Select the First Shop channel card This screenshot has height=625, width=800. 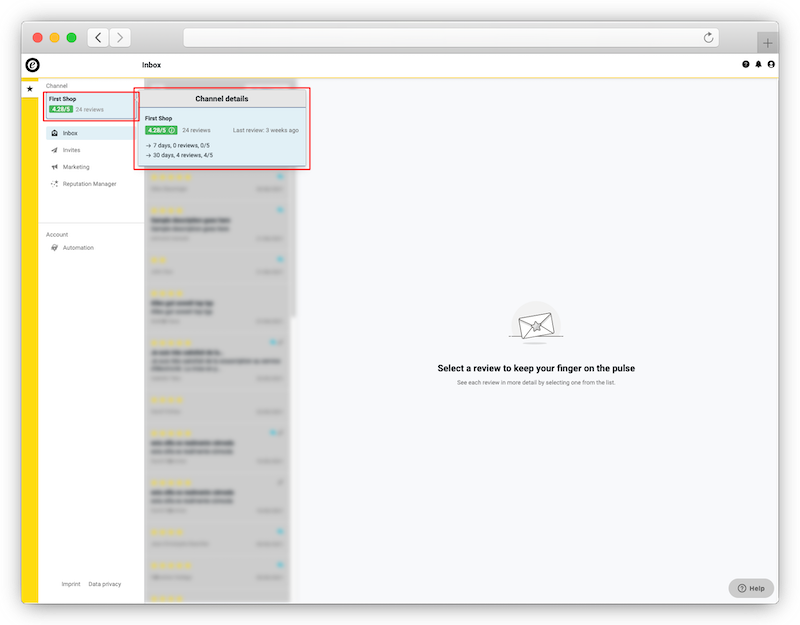[91, 106]
